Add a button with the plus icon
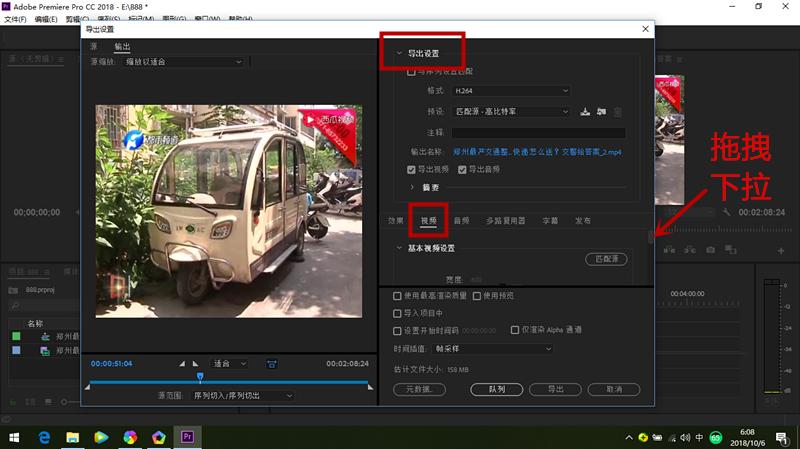Screen dimensions: 800x449 pyautogui.click(x=781, y=251)
